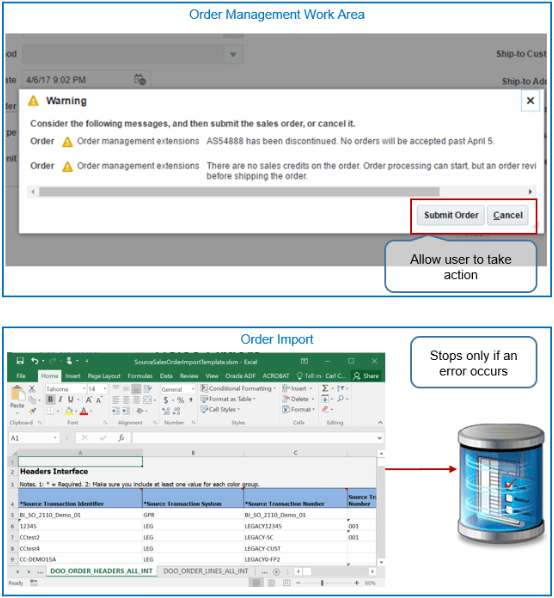Image resolution: width=554 pixels, height=598 pixels.
Task: Click the Accounting dollar format icon
Action: click(x=166, y=400)
